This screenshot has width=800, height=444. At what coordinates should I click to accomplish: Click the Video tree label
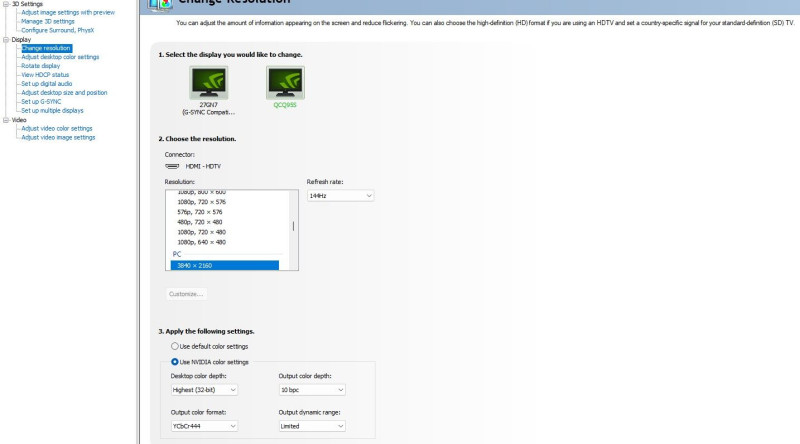(19, 120)
